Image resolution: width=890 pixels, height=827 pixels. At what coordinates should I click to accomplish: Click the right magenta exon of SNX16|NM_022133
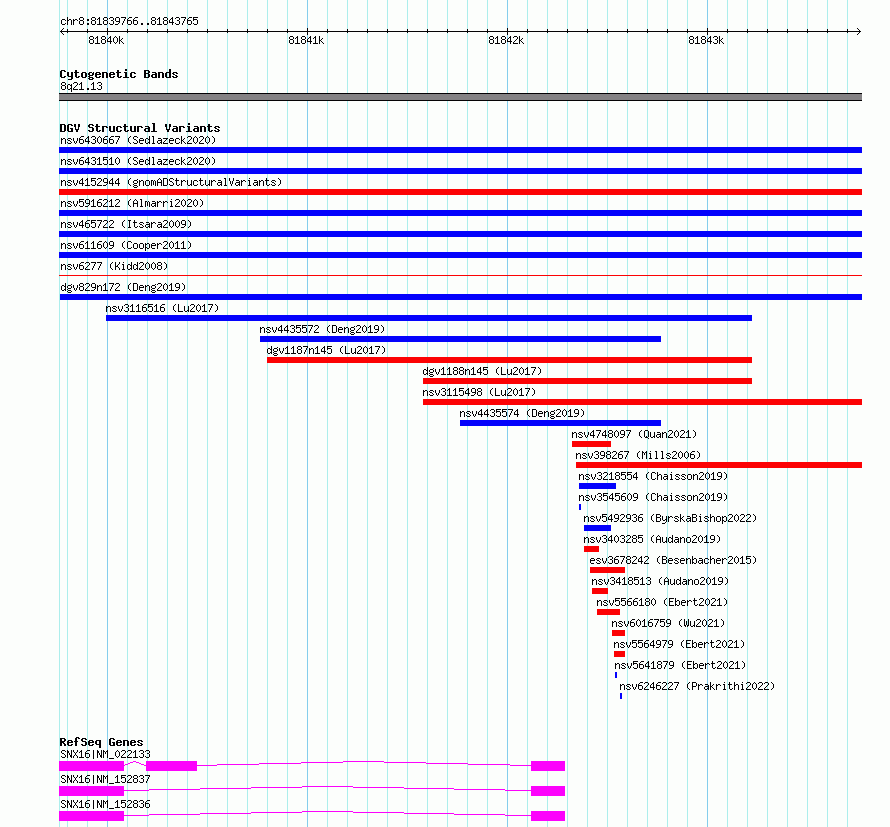tap(548, 766)
